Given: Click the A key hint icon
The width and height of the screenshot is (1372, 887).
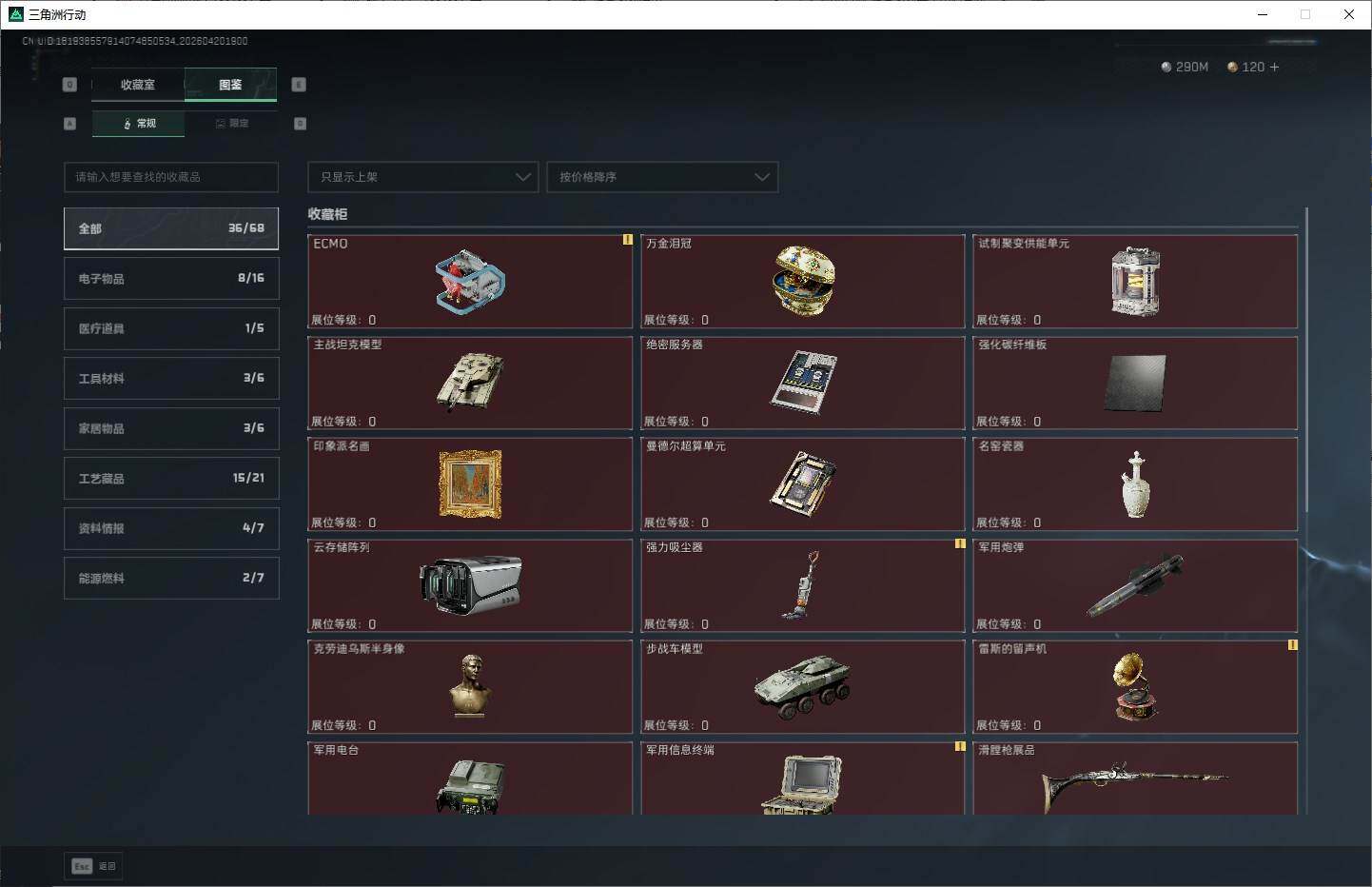Looking at the screenshot, I should [x=69, y=124].
